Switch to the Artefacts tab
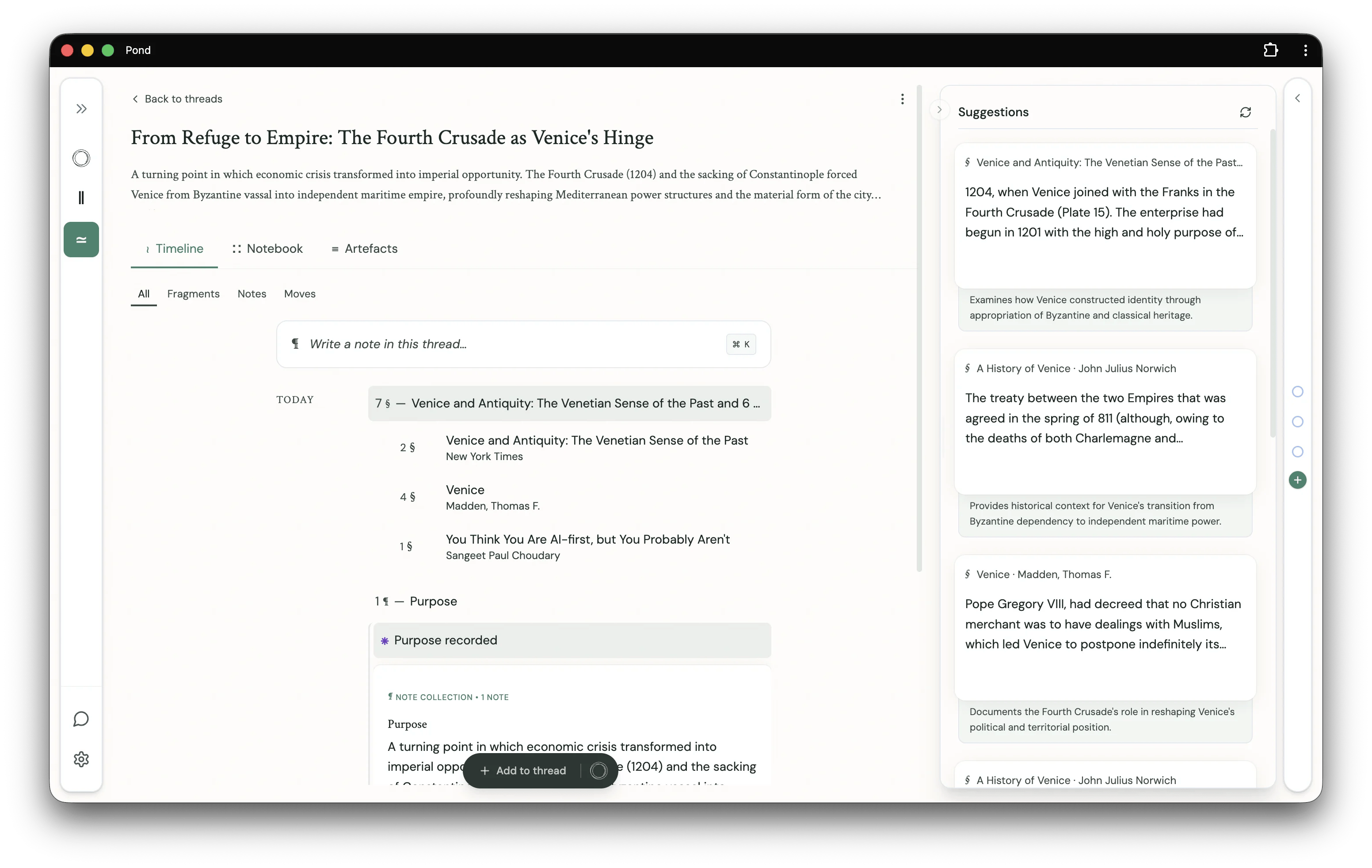Image resolution: width=1372 pixels, height=868 pixels. [x=365, y=248]
